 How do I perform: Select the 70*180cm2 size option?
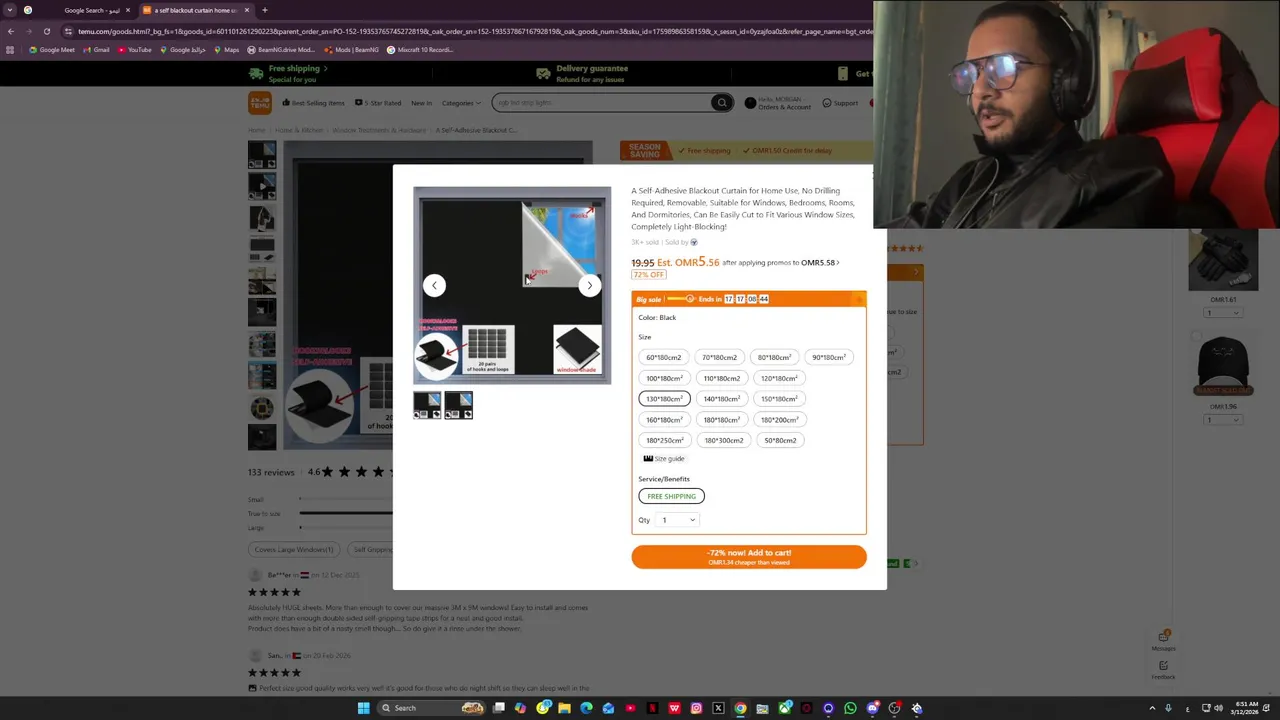click(720, 357)
